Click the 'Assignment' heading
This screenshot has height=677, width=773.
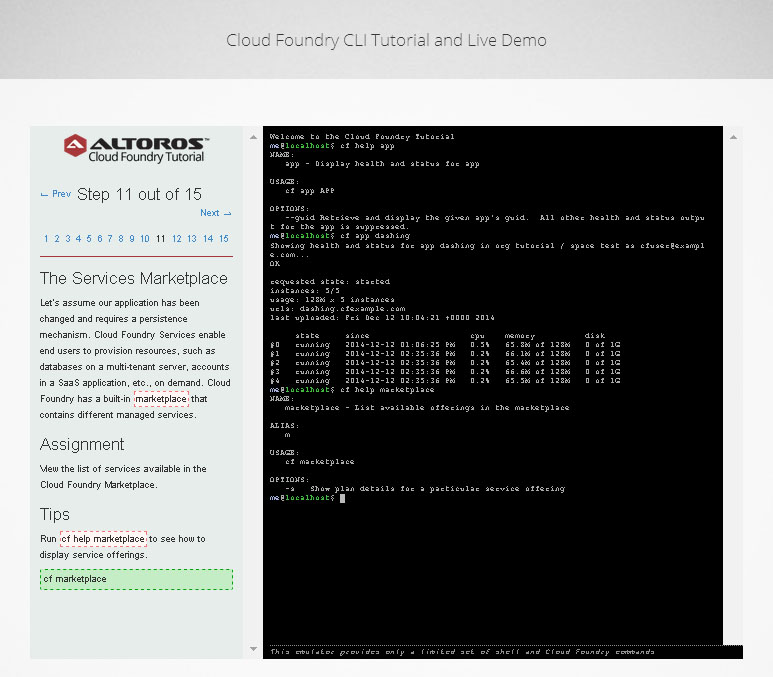82,444
